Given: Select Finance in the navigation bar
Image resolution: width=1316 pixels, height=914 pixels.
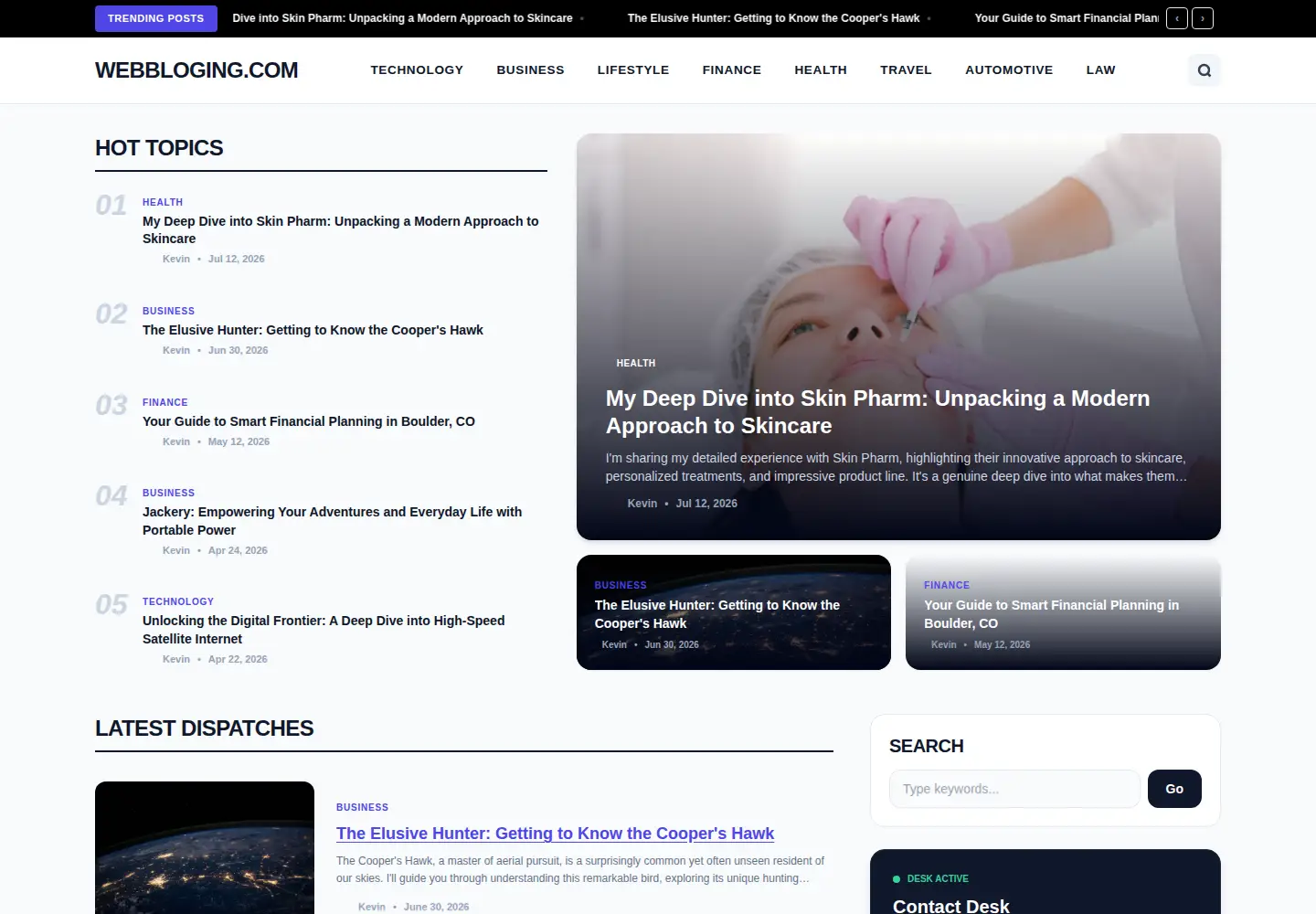Looking at the screenshot, I should pos(732,70).
